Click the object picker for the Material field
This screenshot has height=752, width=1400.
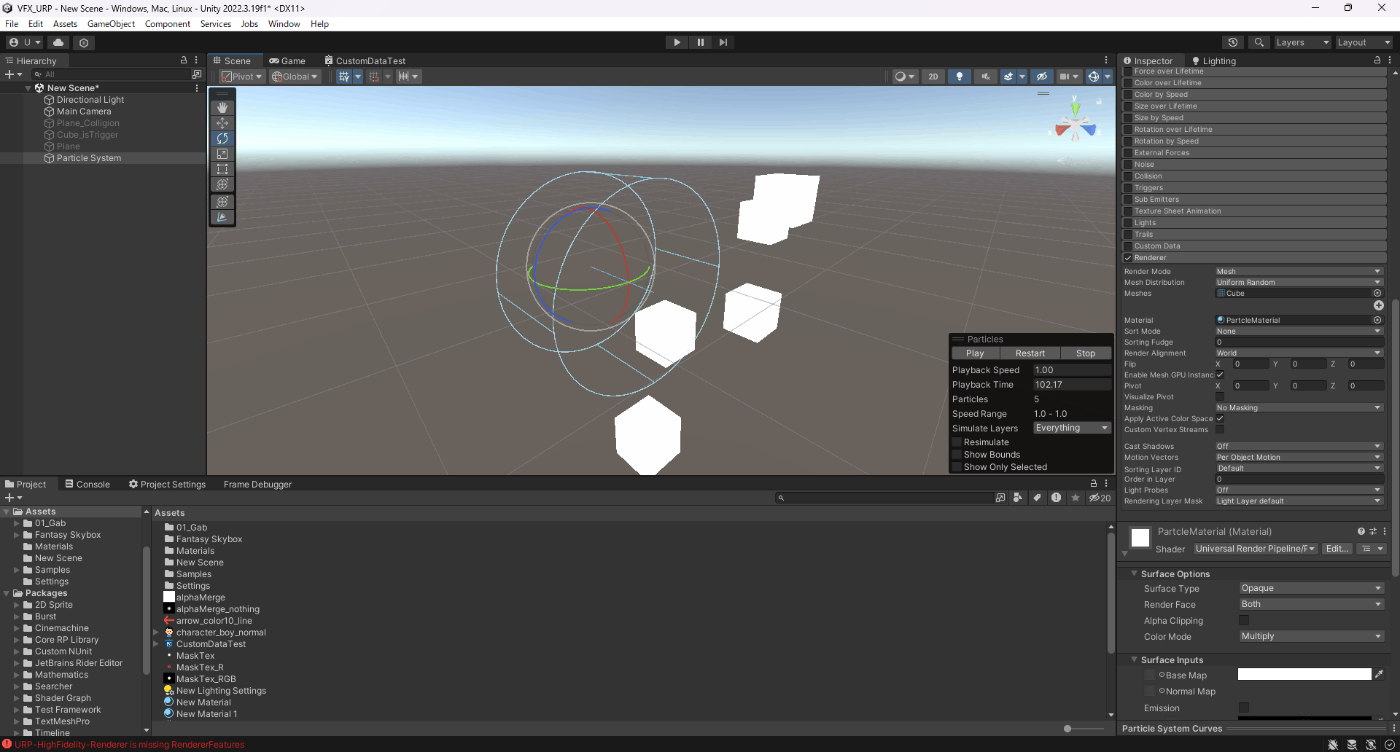[x=1377, y=320]
